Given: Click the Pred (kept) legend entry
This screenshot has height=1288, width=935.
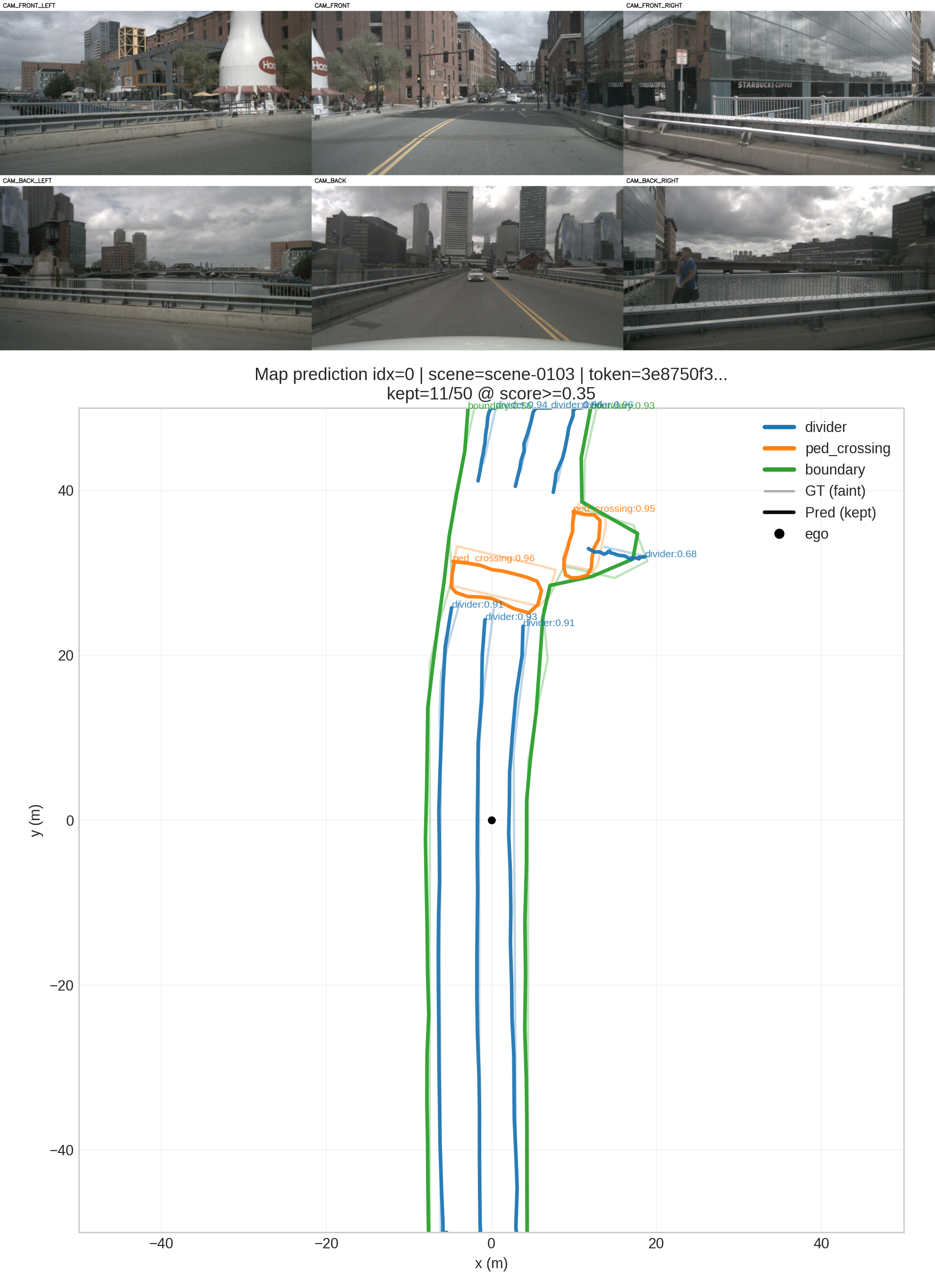Looking at the screenshot, I should coord(840,512).
